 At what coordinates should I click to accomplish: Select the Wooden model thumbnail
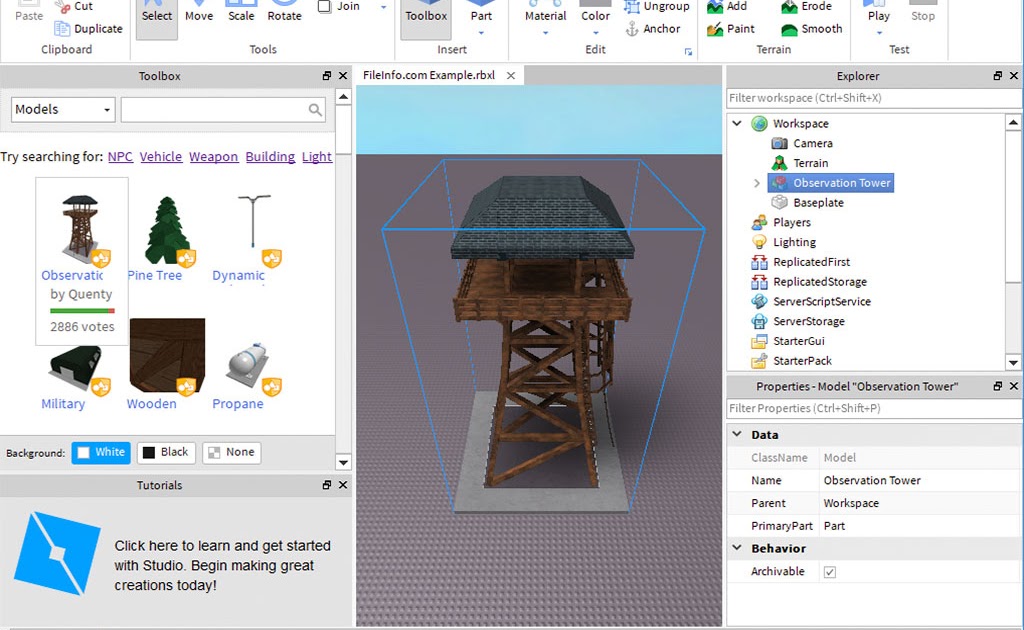tap(167, 356)
